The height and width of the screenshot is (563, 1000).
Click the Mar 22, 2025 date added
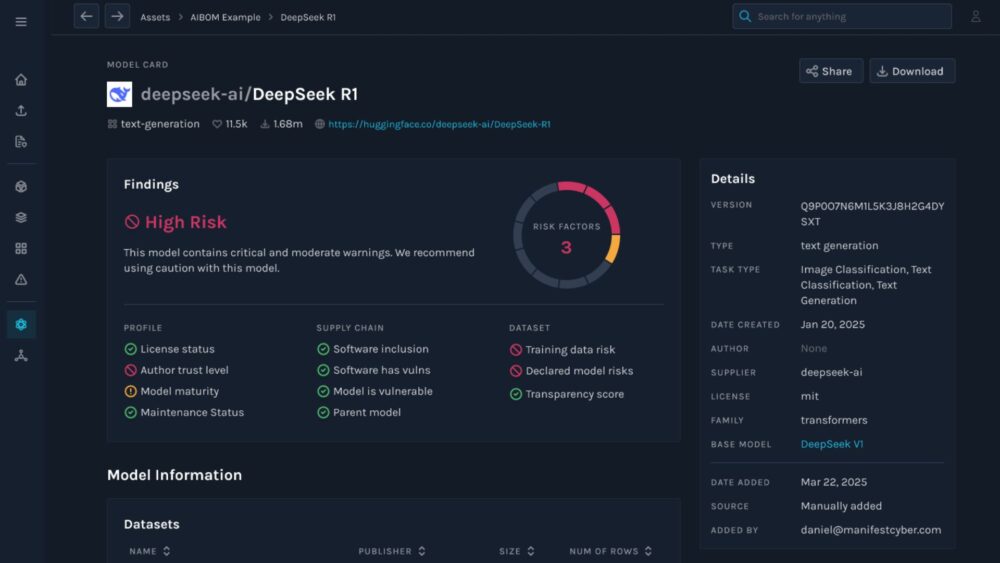tap(834, 482)
